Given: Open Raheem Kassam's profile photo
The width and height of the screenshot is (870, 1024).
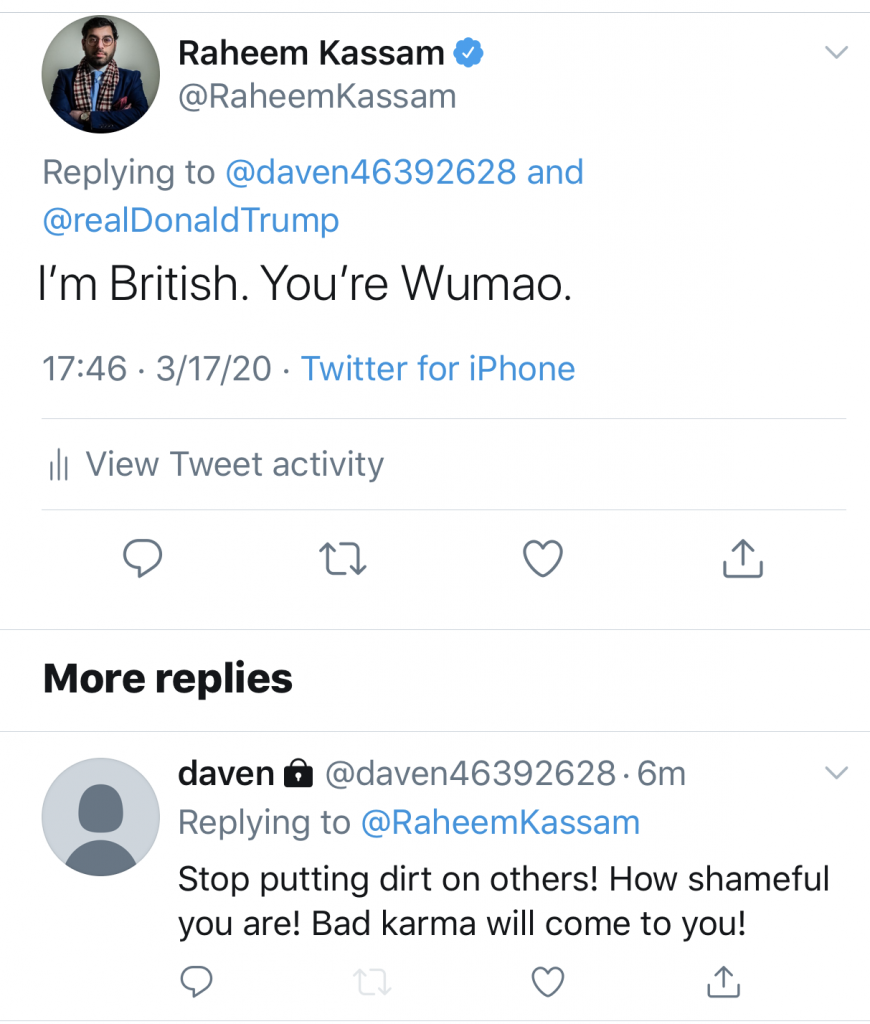Looking at the screenshot, I should [x=101, y=74].
